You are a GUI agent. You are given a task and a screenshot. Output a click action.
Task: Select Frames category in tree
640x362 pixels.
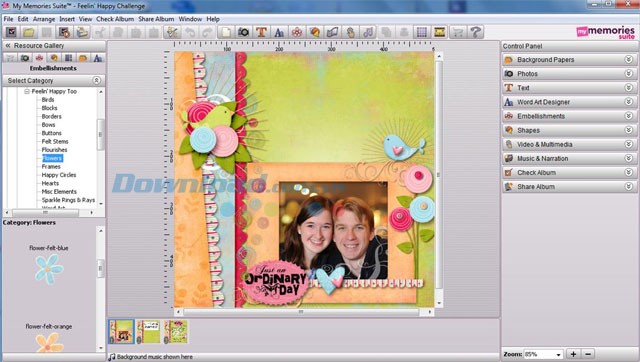51,167
